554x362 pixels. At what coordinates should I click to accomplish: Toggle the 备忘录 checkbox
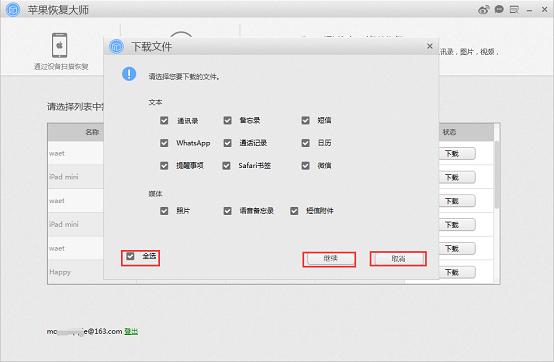(x=228, y=120)
